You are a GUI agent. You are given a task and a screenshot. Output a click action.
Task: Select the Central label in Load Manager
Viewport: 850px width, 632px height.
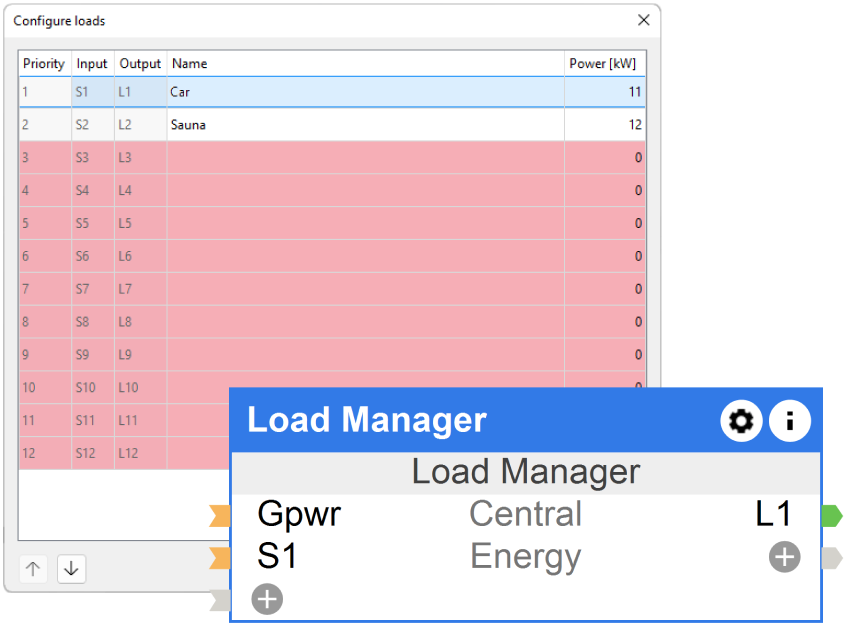(x=525, y=515)
